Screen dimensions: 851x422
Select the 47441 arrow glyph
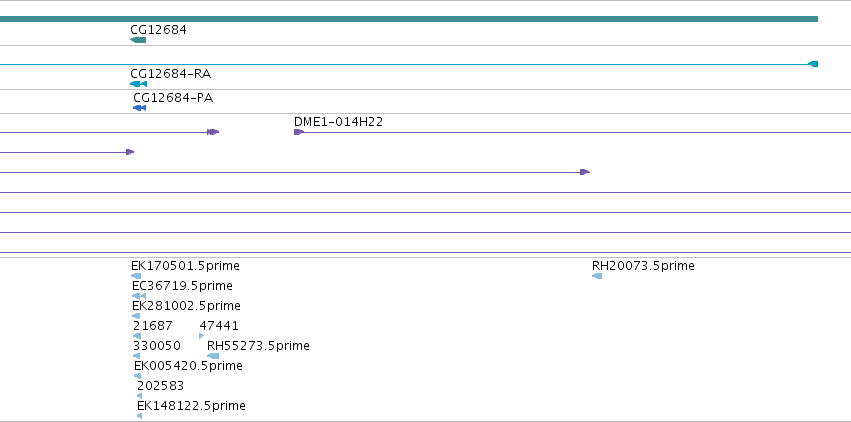(x=202, y=336)
